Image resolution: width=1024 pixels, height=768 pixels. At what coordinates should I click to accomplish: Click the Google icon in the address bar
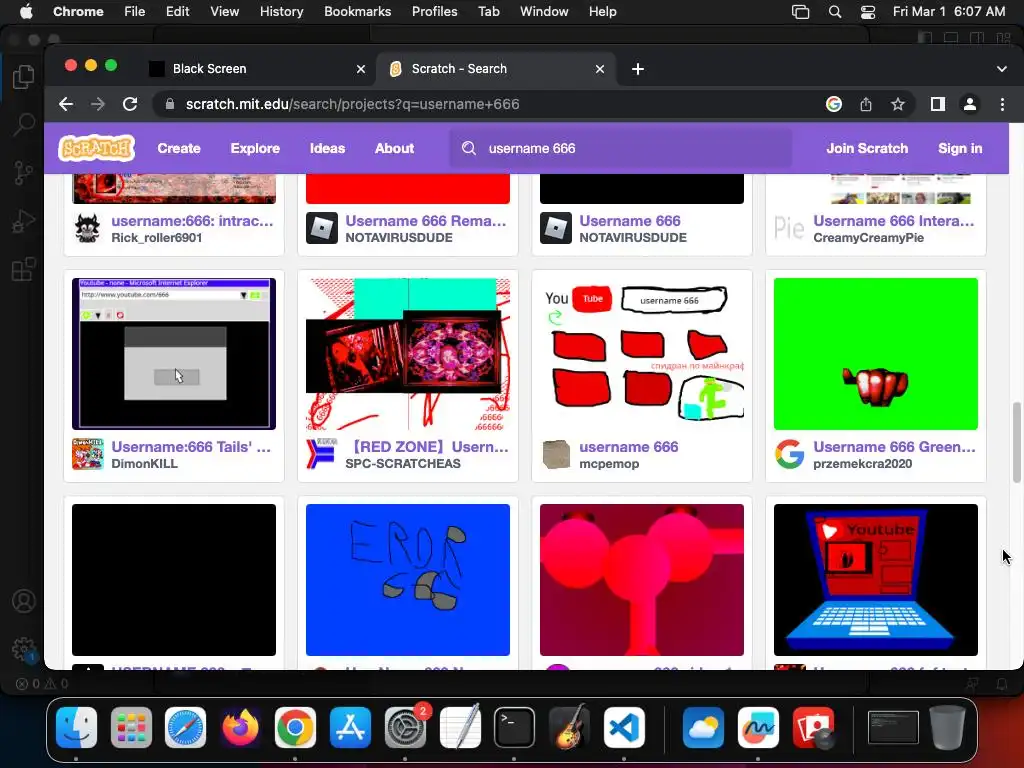[833, 104]
